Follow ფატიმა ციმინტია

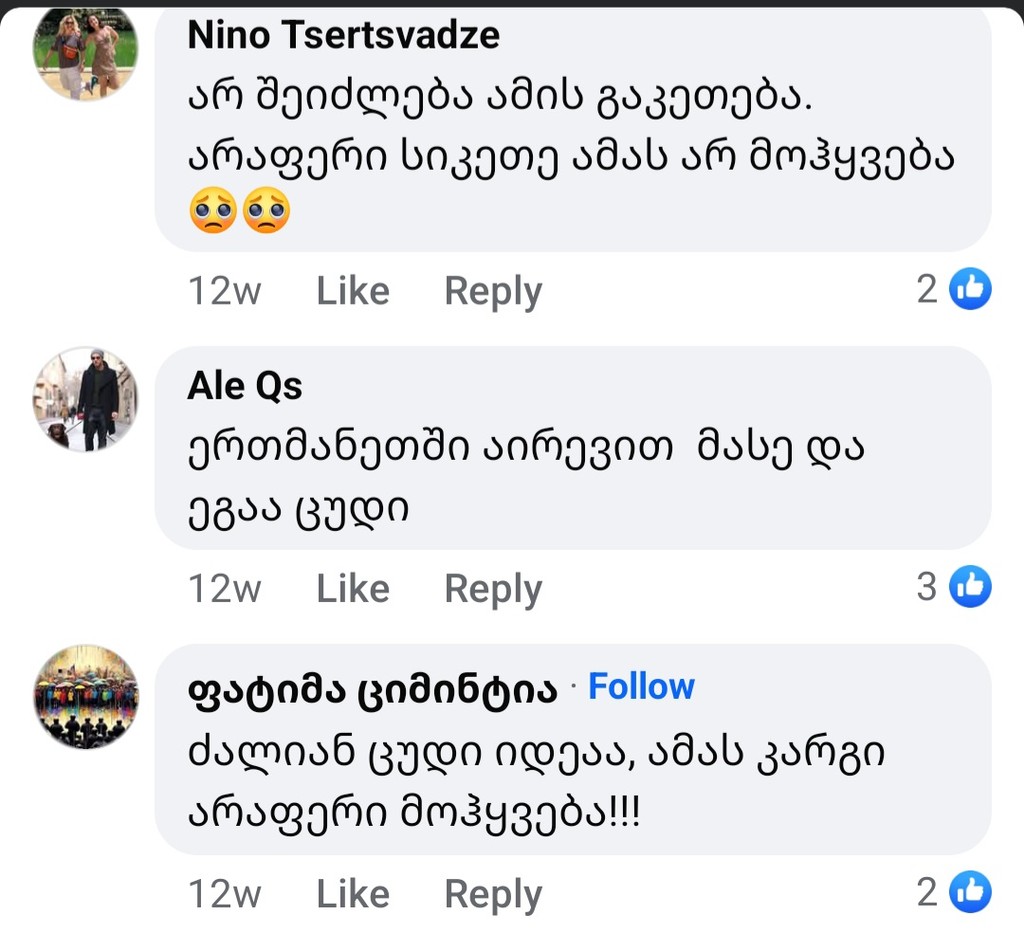(641, 687)
